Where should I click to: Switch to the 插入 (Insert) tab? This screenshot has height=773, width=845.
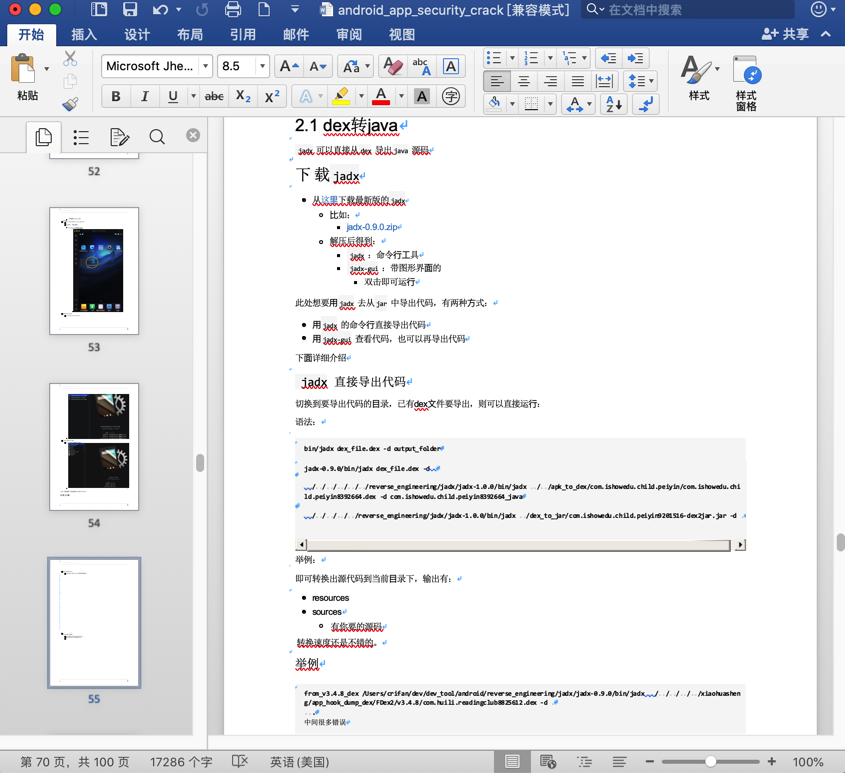[x=84, y=34]
